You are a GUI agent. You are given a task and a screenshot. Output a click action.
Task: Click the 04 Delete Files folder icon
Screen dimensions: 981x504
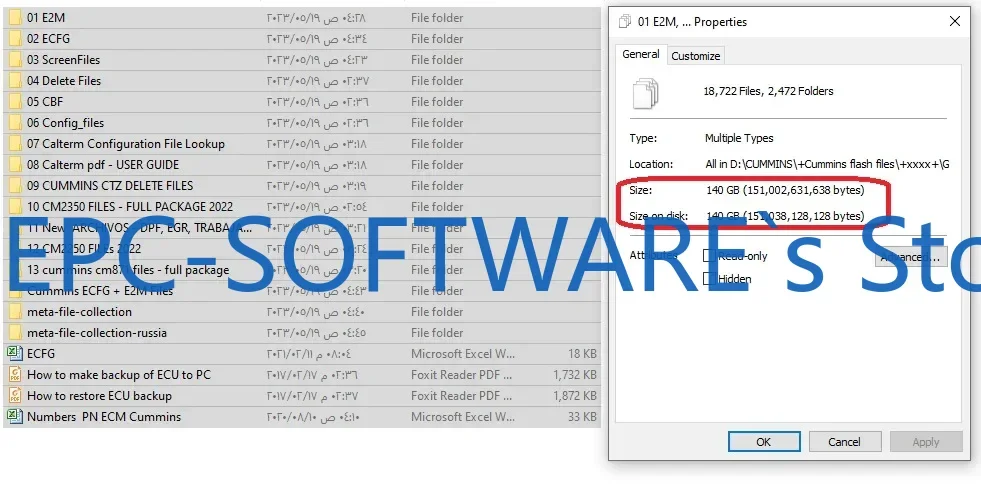pyautogui.click(x=15, y=81)
